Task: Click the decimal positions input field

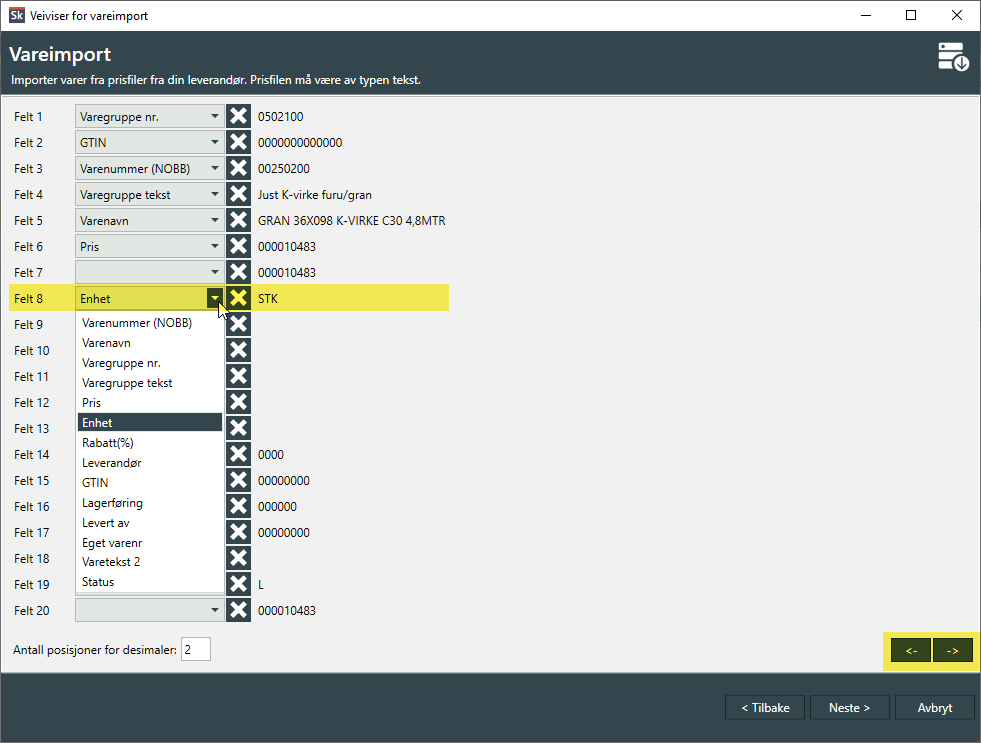Action: coord(196,650)
